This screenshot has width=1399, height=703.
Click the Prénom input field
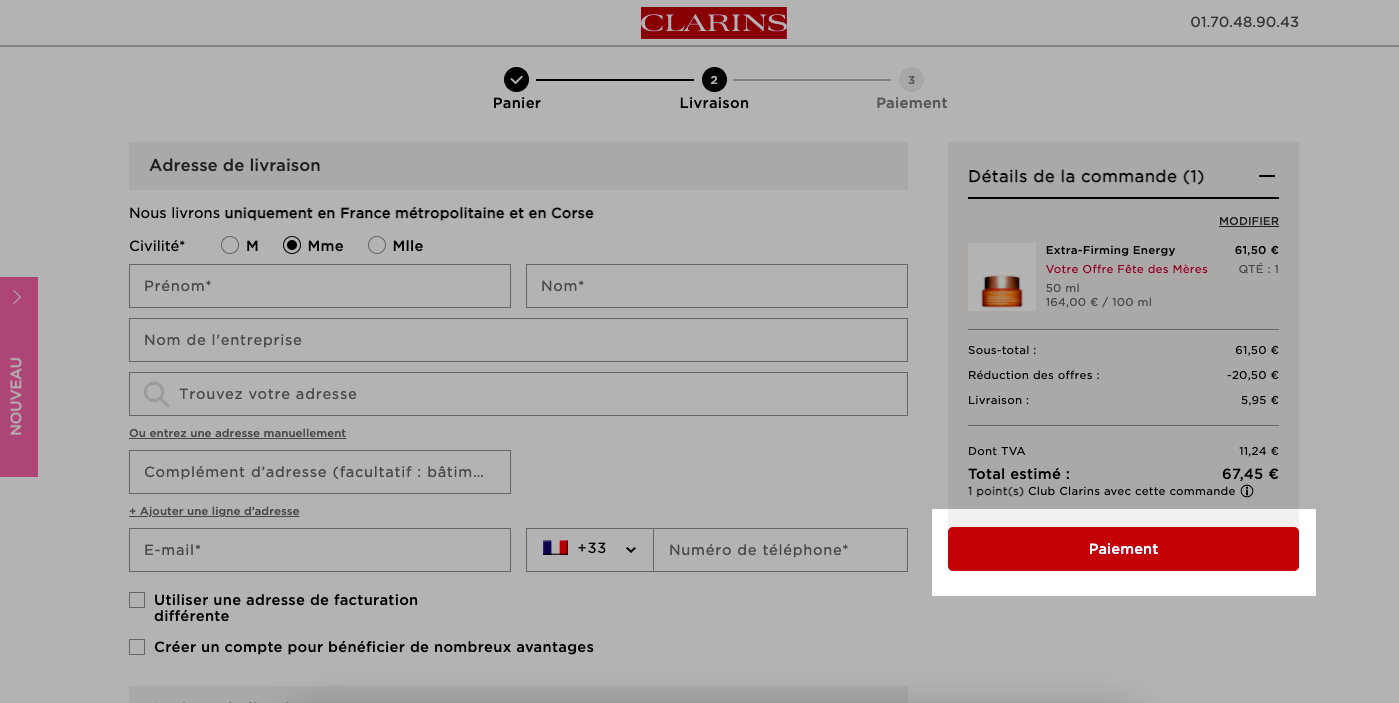coord(320,286)
